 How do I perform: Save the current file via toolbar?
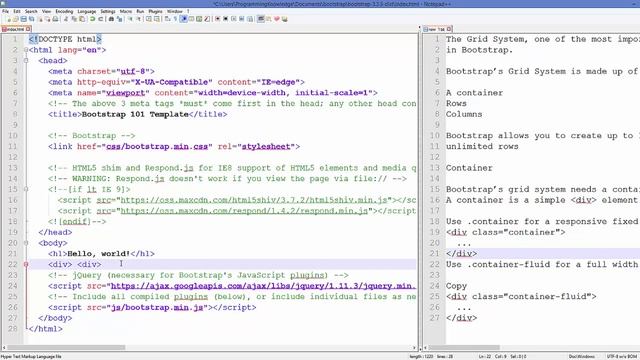tap(23, 19)
